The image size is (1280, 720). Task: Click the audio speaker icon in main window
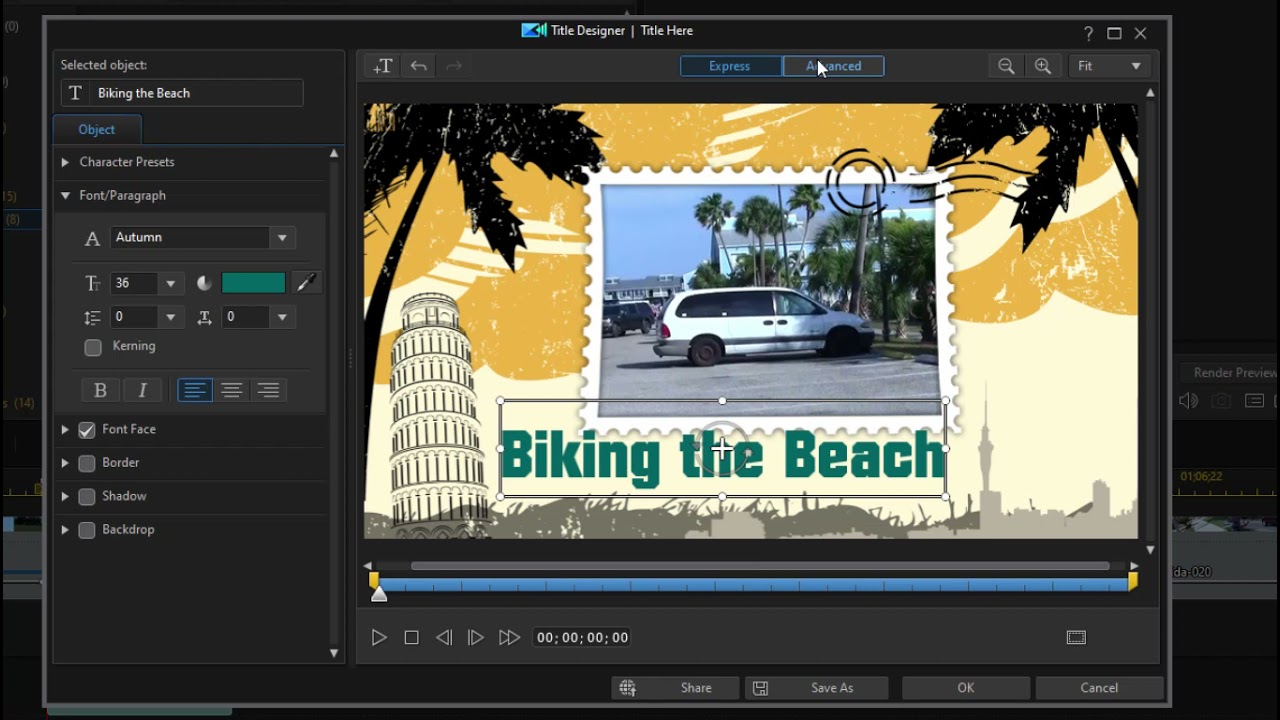[1189, 401]
